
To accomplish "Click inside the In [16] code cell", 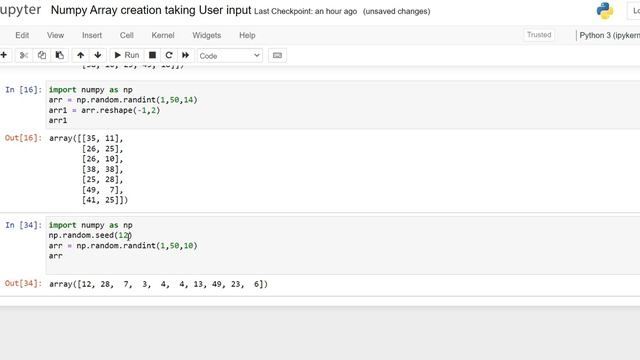I will point(343,105).
